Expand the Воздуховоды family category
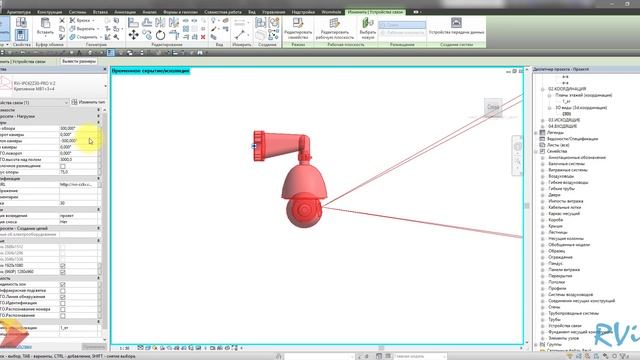 click(x=543, y=176)
